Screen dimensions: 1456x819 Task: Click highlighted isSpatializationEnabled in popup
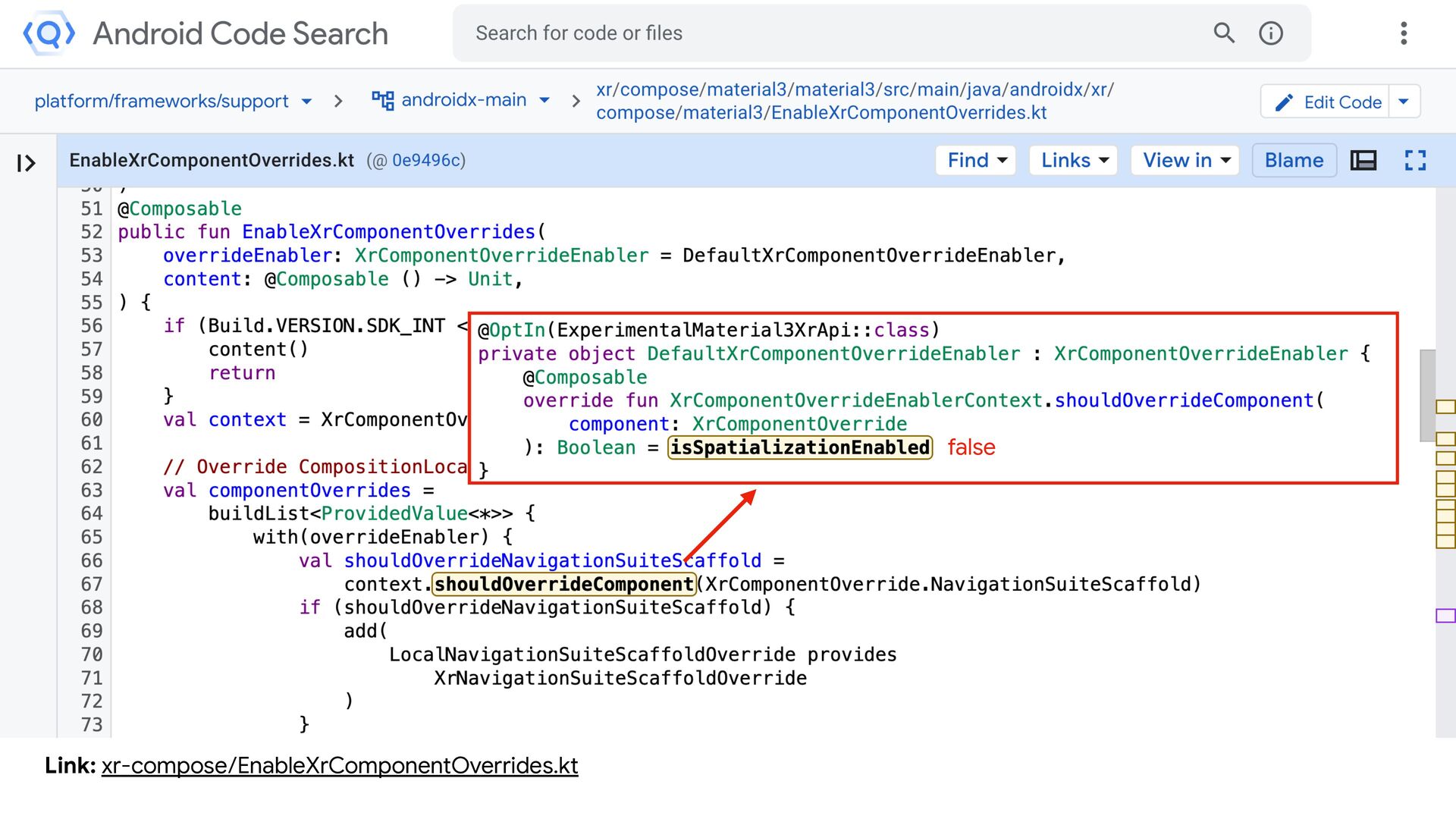[x=800, y=447]
